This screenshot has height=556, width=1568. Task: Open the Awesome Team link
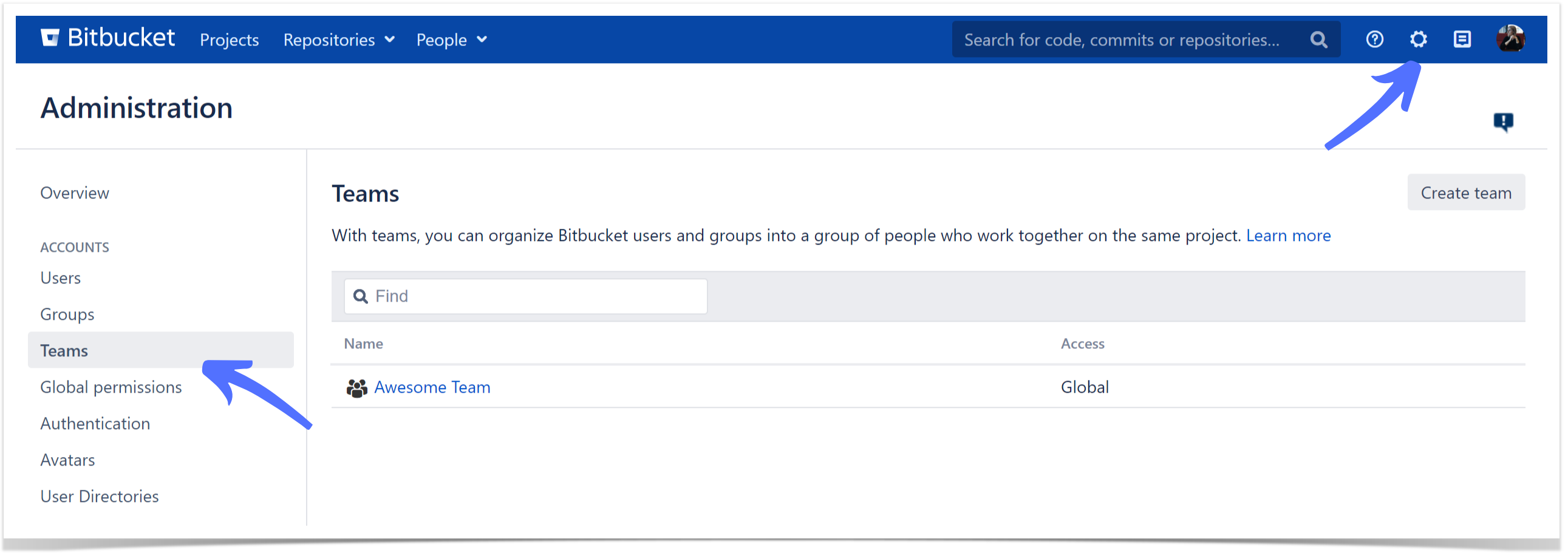(432, 387)
